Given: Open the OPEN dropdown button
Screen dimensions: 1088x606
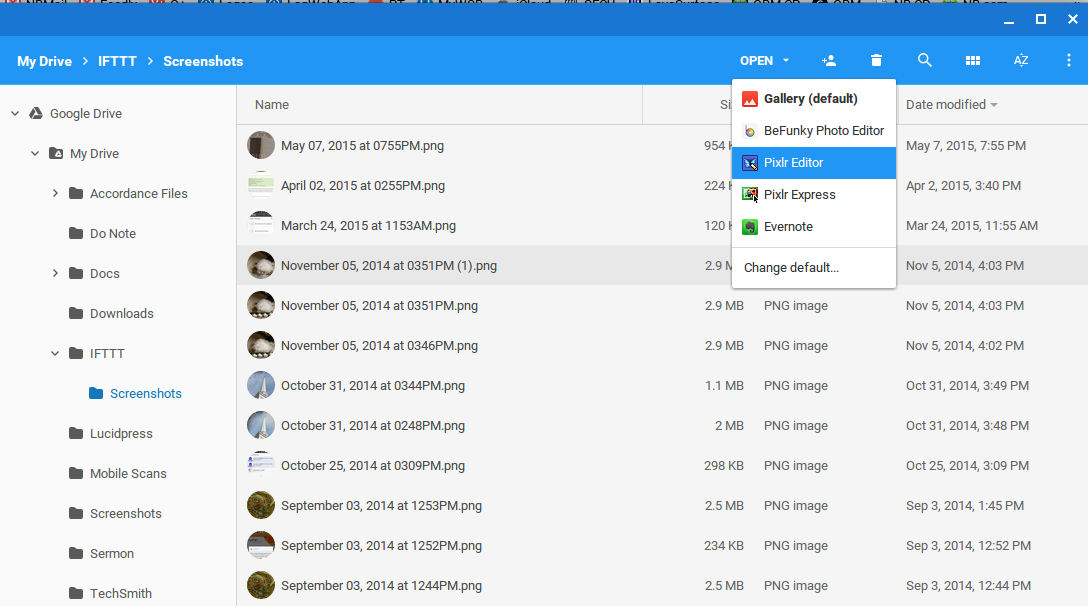Looking at the screenshot, I should pyautogui.click(x=764, y=60).
